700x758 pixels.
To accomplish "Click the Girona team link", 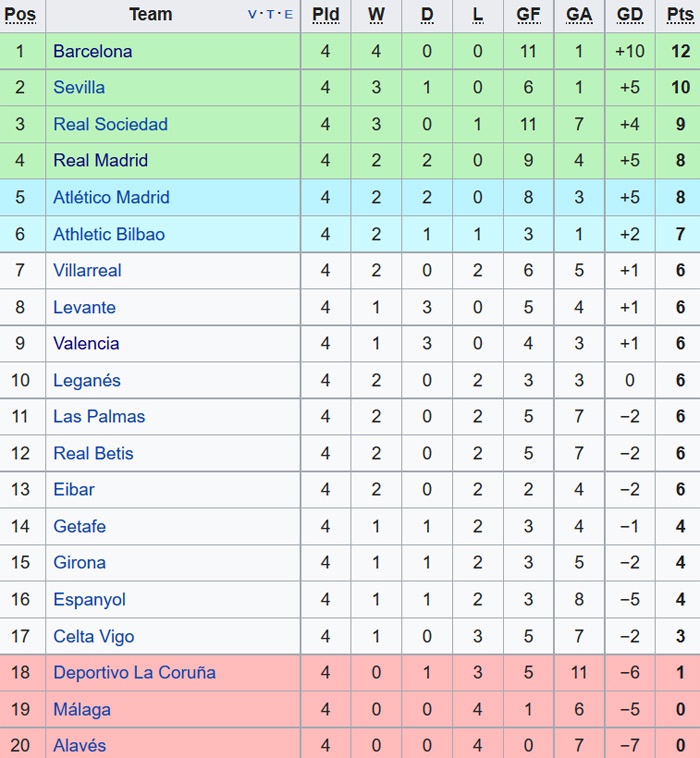I will coord(79,562).
